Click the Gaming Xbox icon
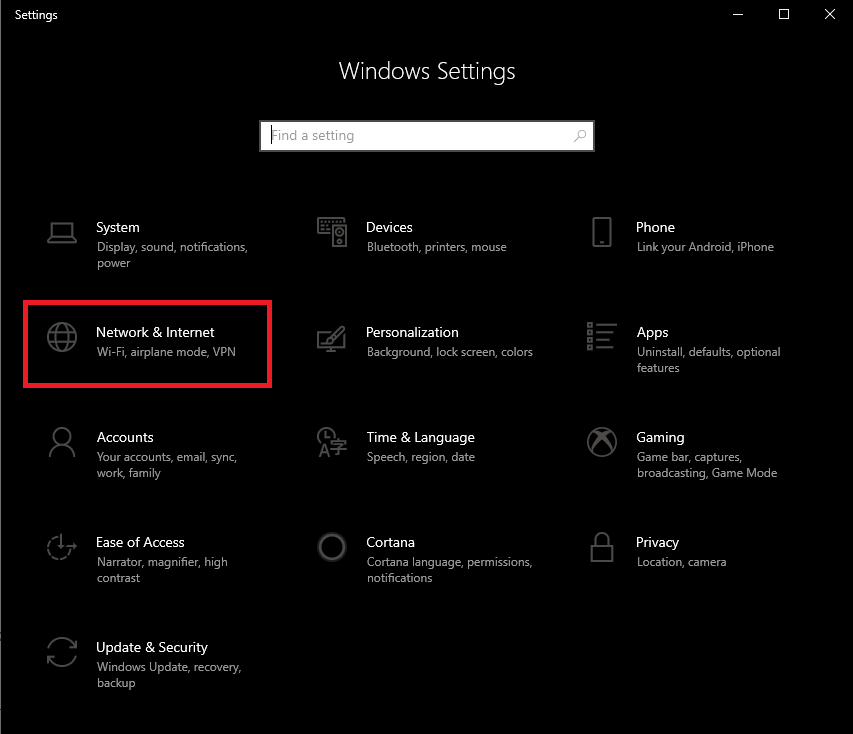This screenshot has height=734, width=853. click(602, 442)
